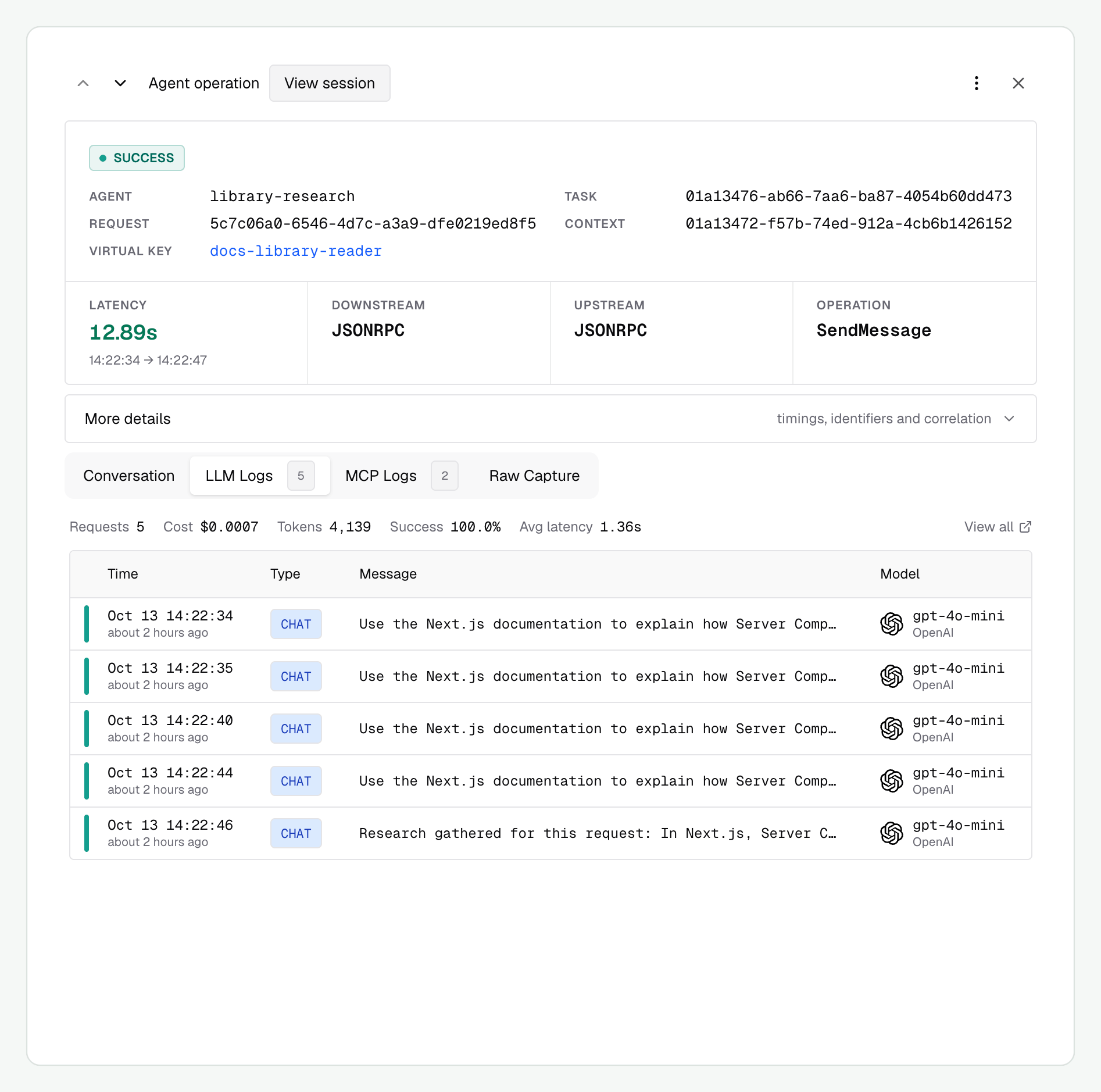Click the CHAT badge in the 14:22:44 row
The width and height of the screenshot is (1101, 1092).
tap(296, 781)
